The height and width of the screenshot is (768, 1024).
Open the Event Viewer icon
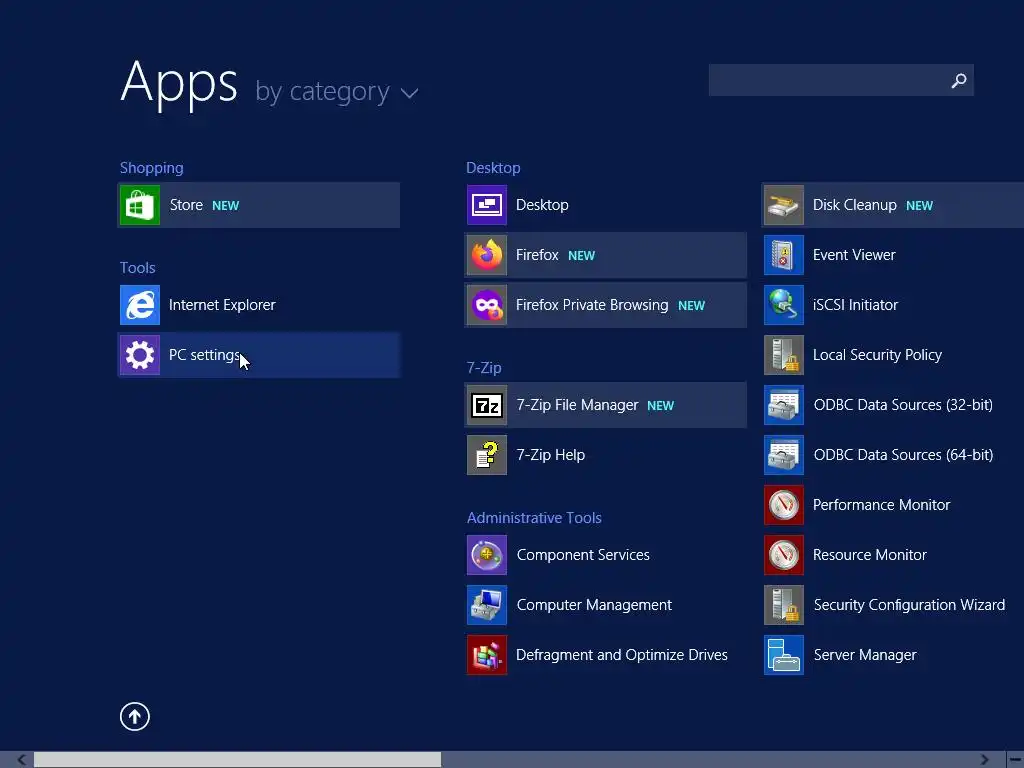pos(784,255)
